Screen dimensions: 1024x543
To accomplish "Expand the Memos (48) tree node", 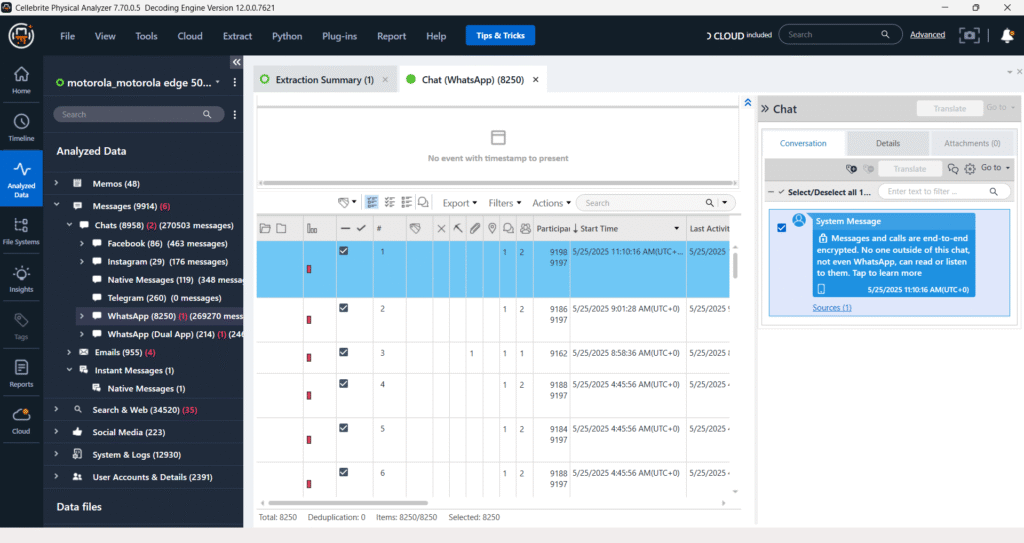I will tap(56, 184).
